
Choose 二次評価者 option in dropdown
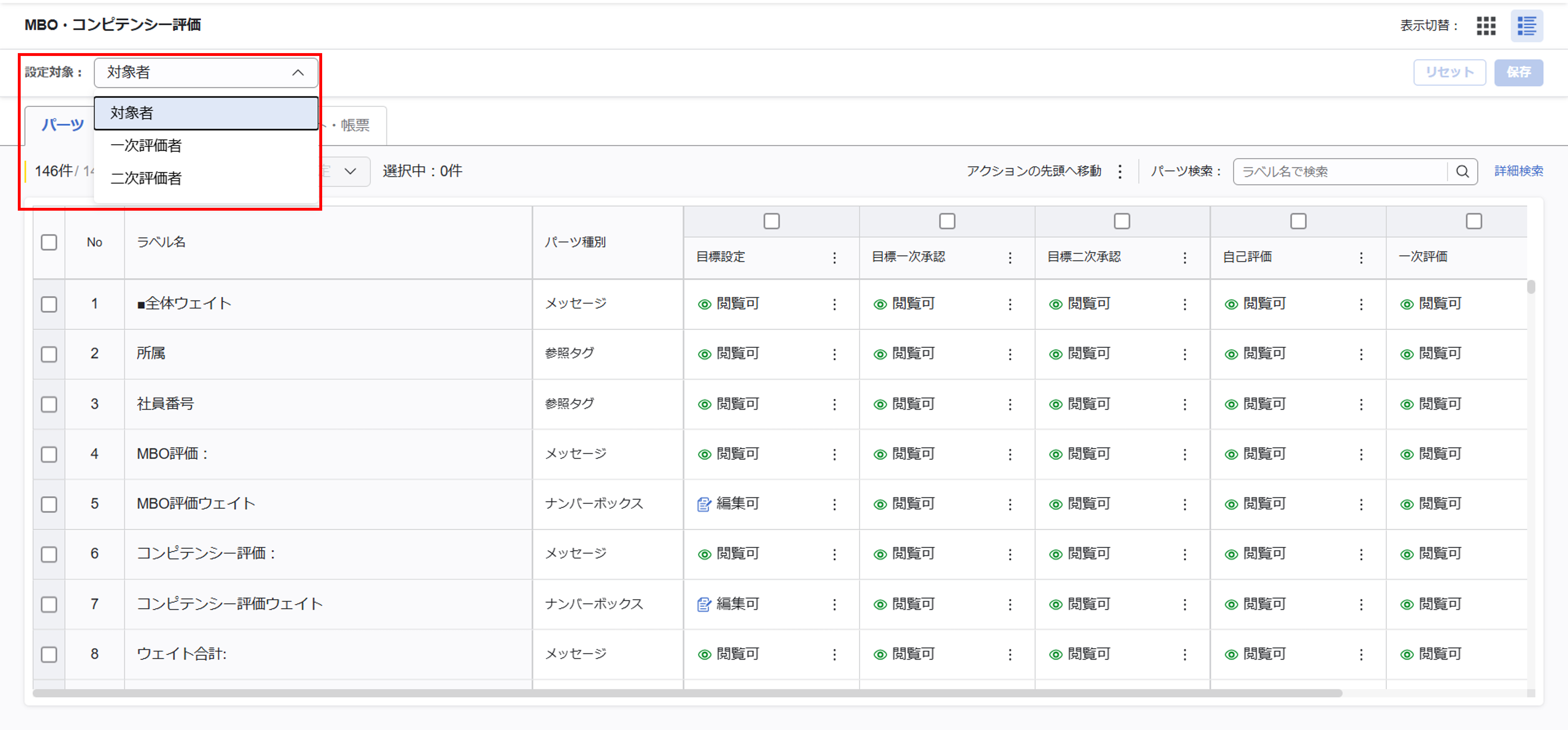click(146, 178)
